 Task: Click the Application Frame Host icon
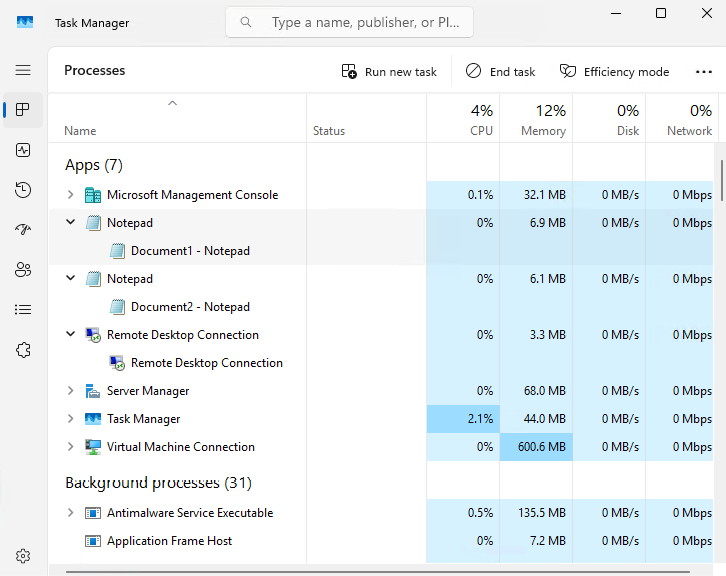pos(93,541)
